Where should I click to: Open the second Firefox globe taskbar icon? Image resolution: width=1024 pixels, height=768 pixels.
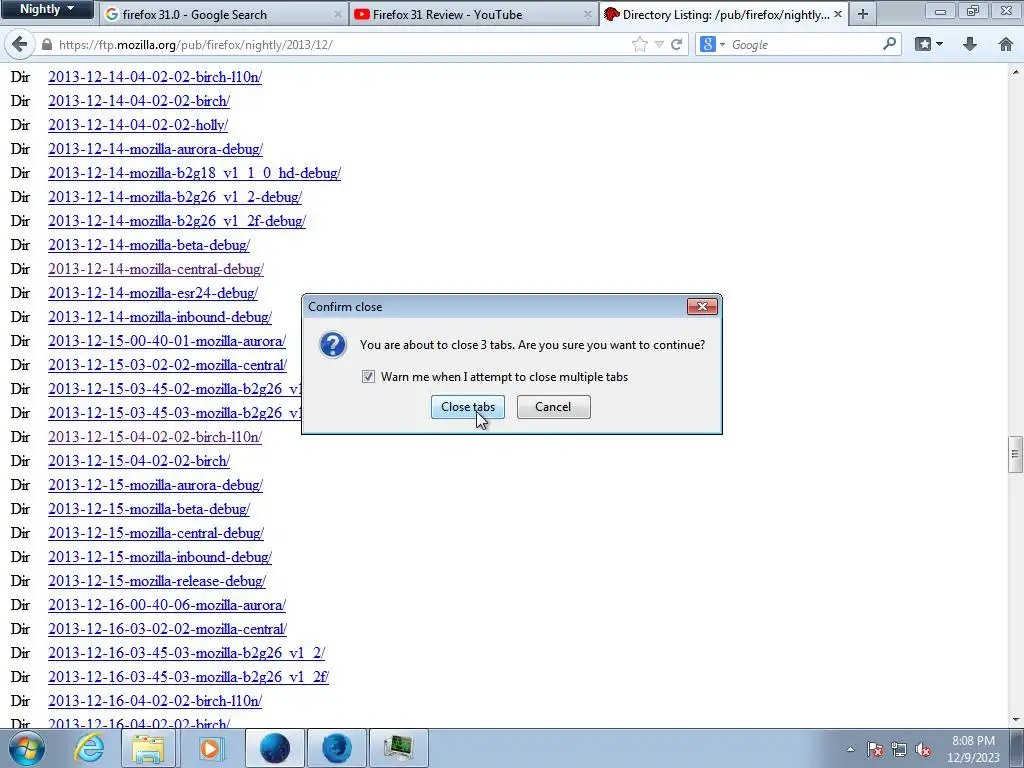click(x=337, y=748)
